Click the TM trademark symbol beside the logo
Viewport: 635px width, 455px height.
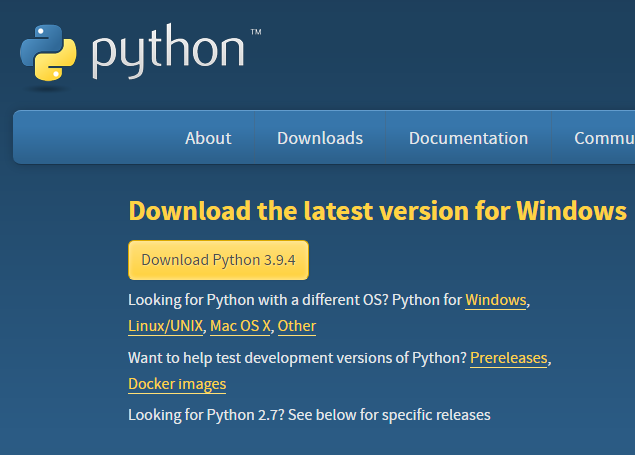(x=256, y=32)
